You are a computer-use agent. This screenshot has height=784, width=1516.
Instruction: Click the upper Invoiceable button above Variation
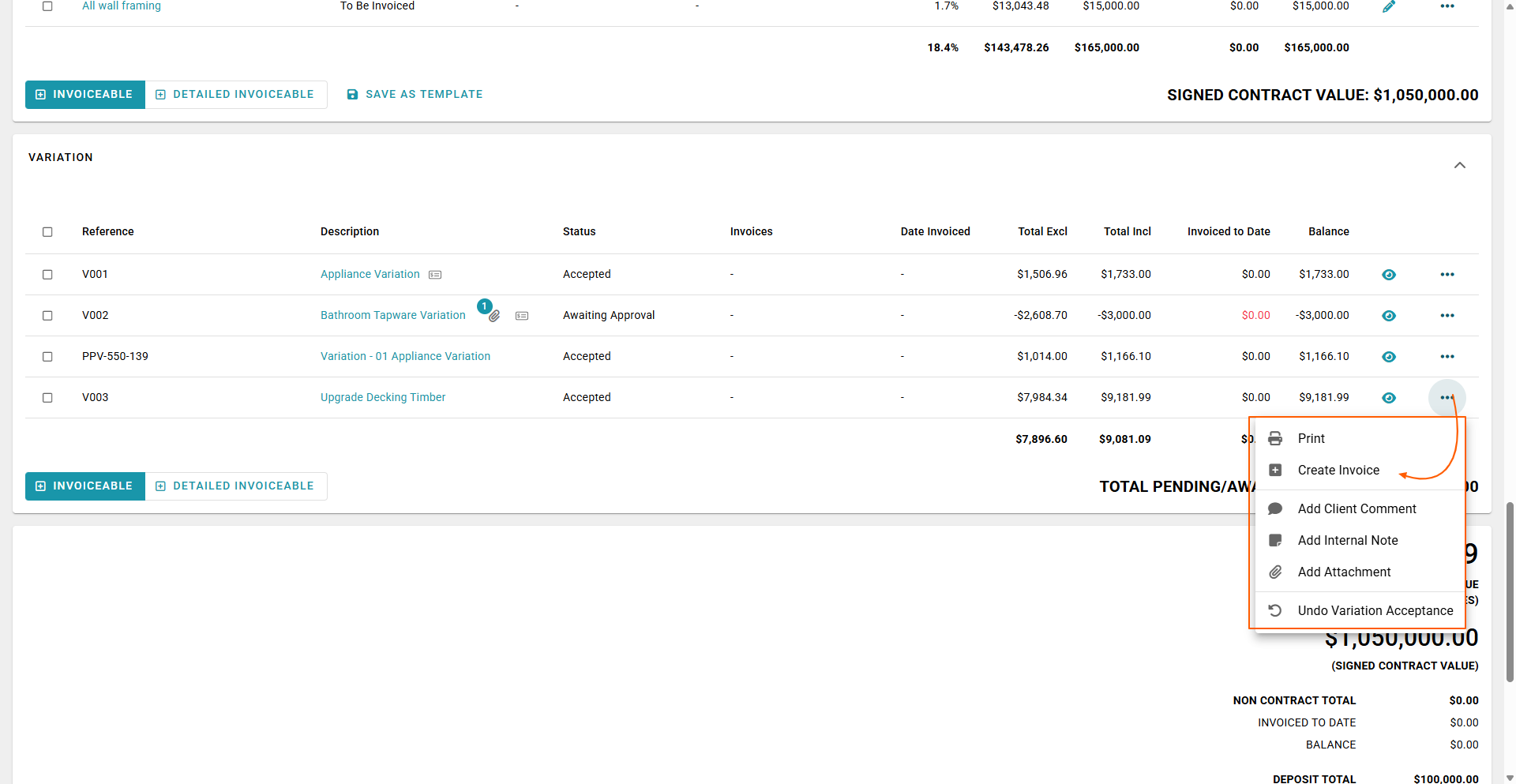(85, 95)
